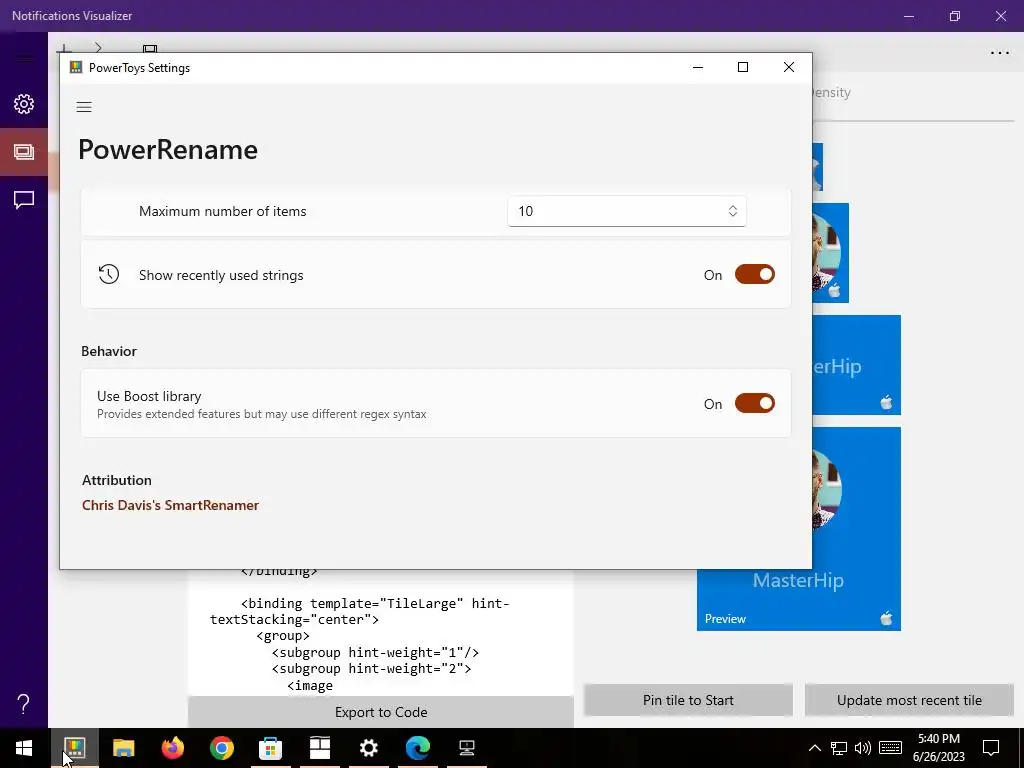Click the touch keyboard icon in tray
Image resolution: width=1024 pixels, height=768 pixels.
point(890,748)
